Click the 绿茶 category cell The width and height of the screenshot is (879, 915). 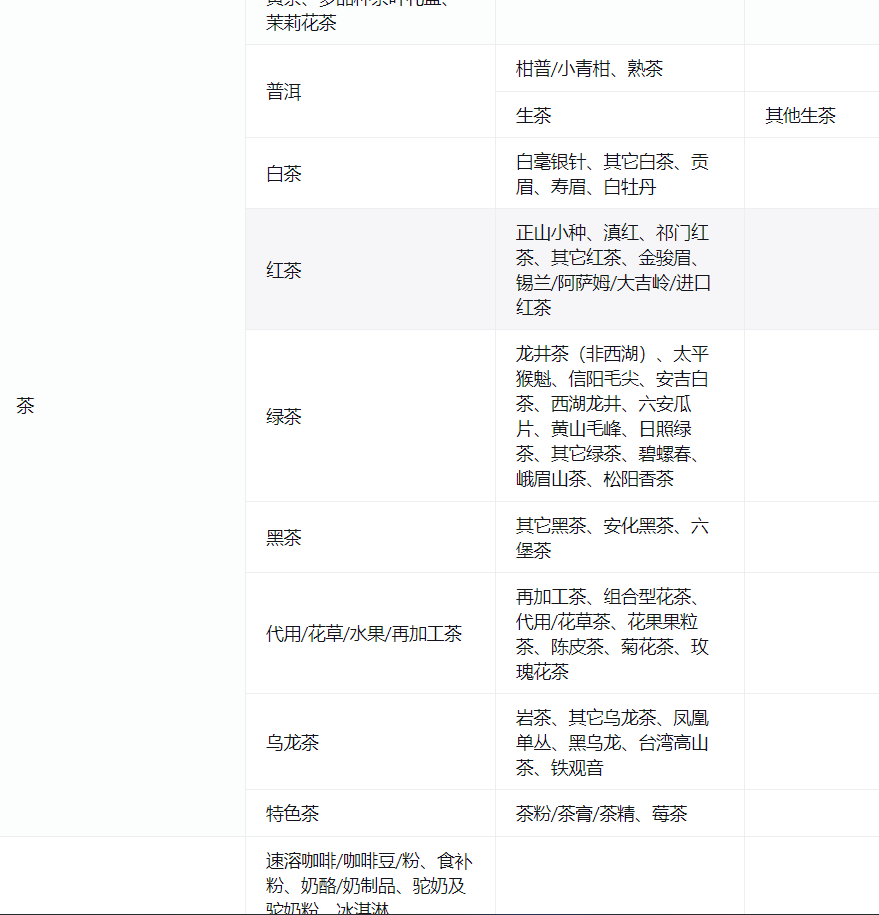284,416
